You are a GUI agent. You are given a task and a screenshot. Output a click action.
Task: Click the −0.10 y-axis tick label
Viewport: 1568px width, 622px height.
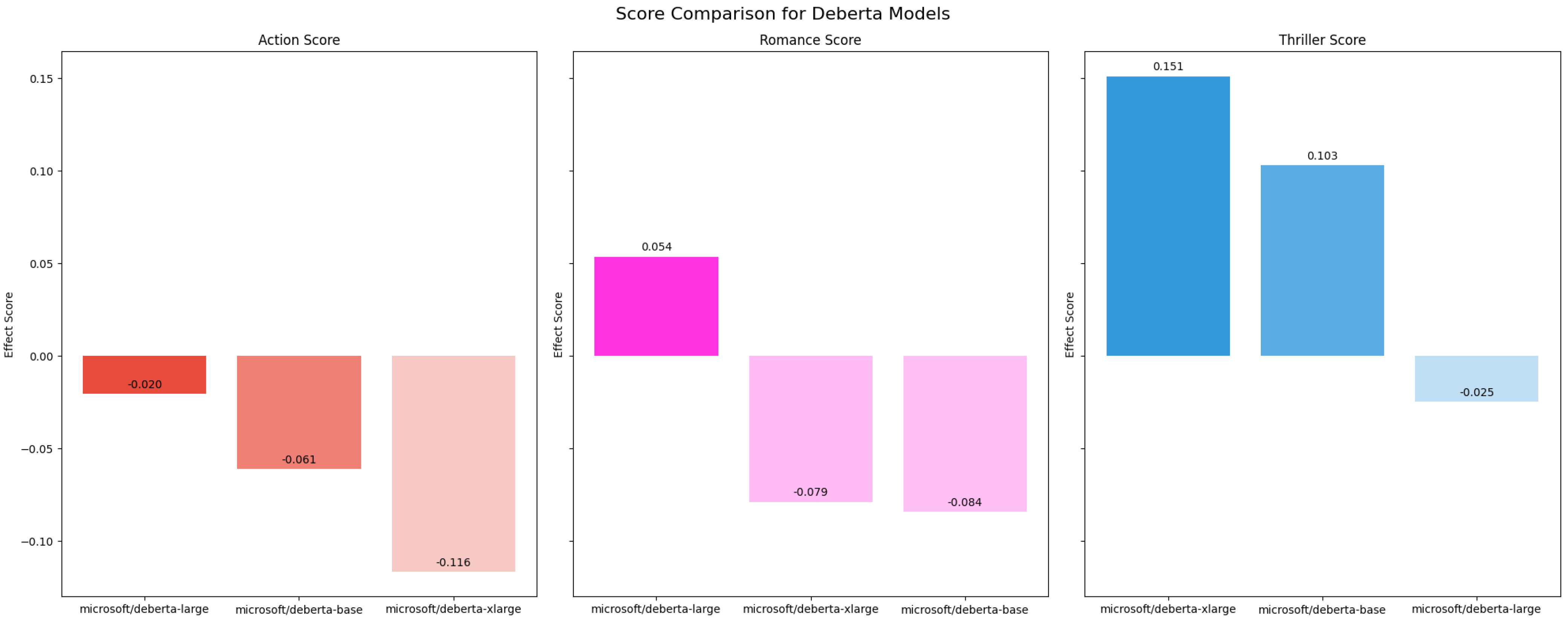tap(37, 542)
